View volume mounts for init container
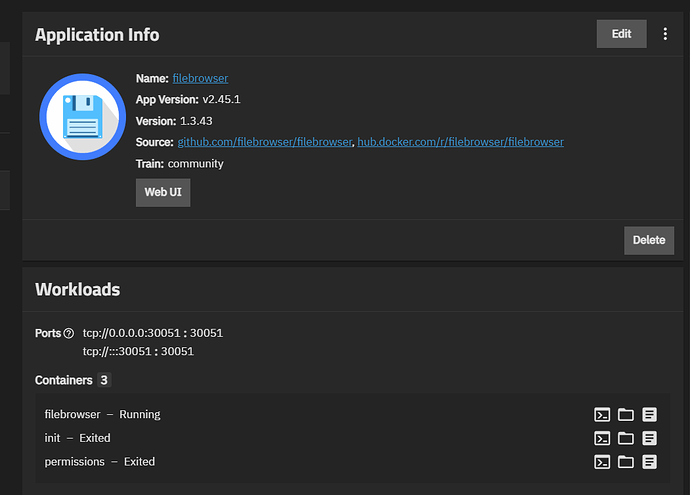The height and width of the screenshot is (495, 690). 626,438
